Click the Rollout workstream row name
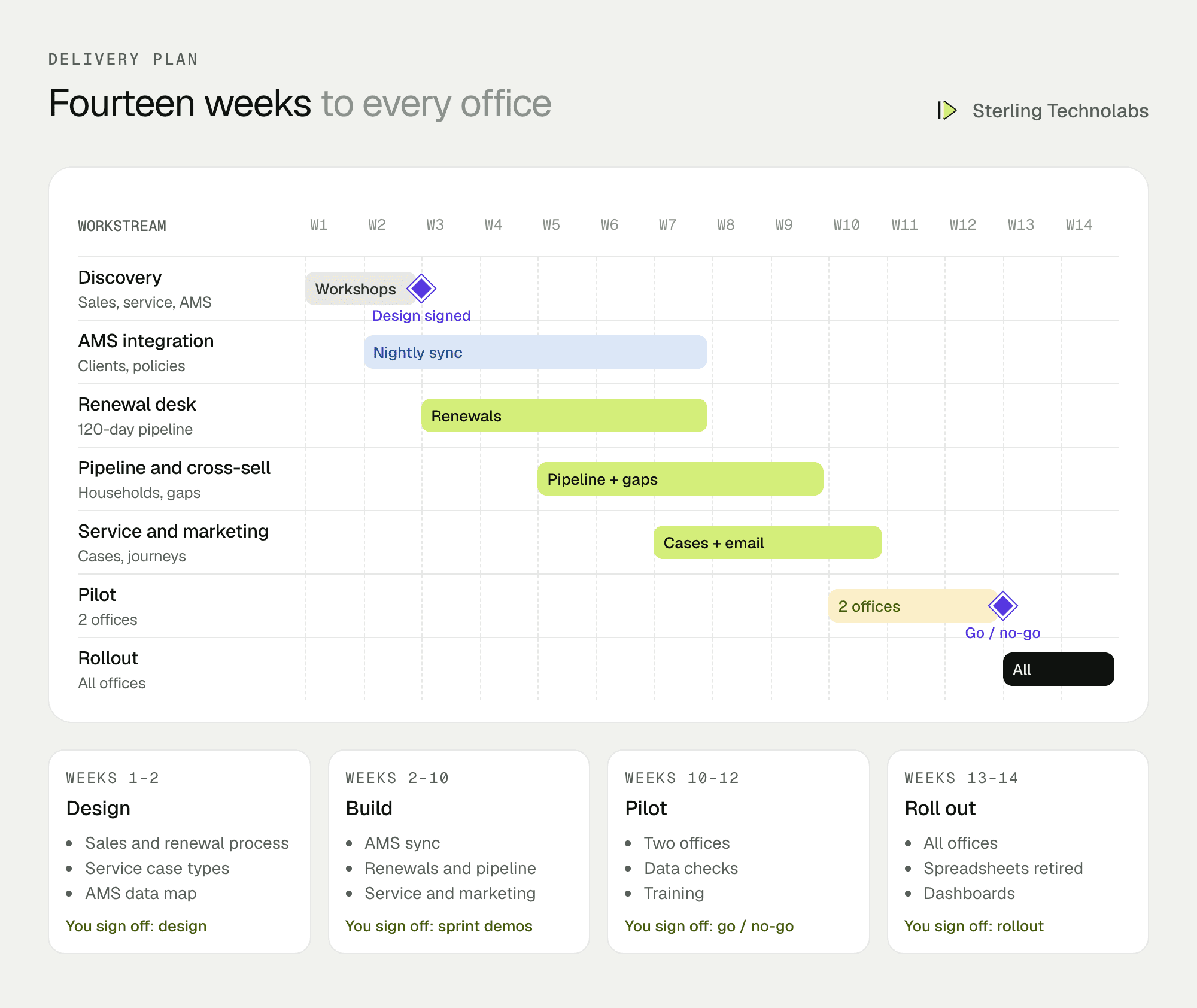Screen dimensions: 1197x1008 108,658
